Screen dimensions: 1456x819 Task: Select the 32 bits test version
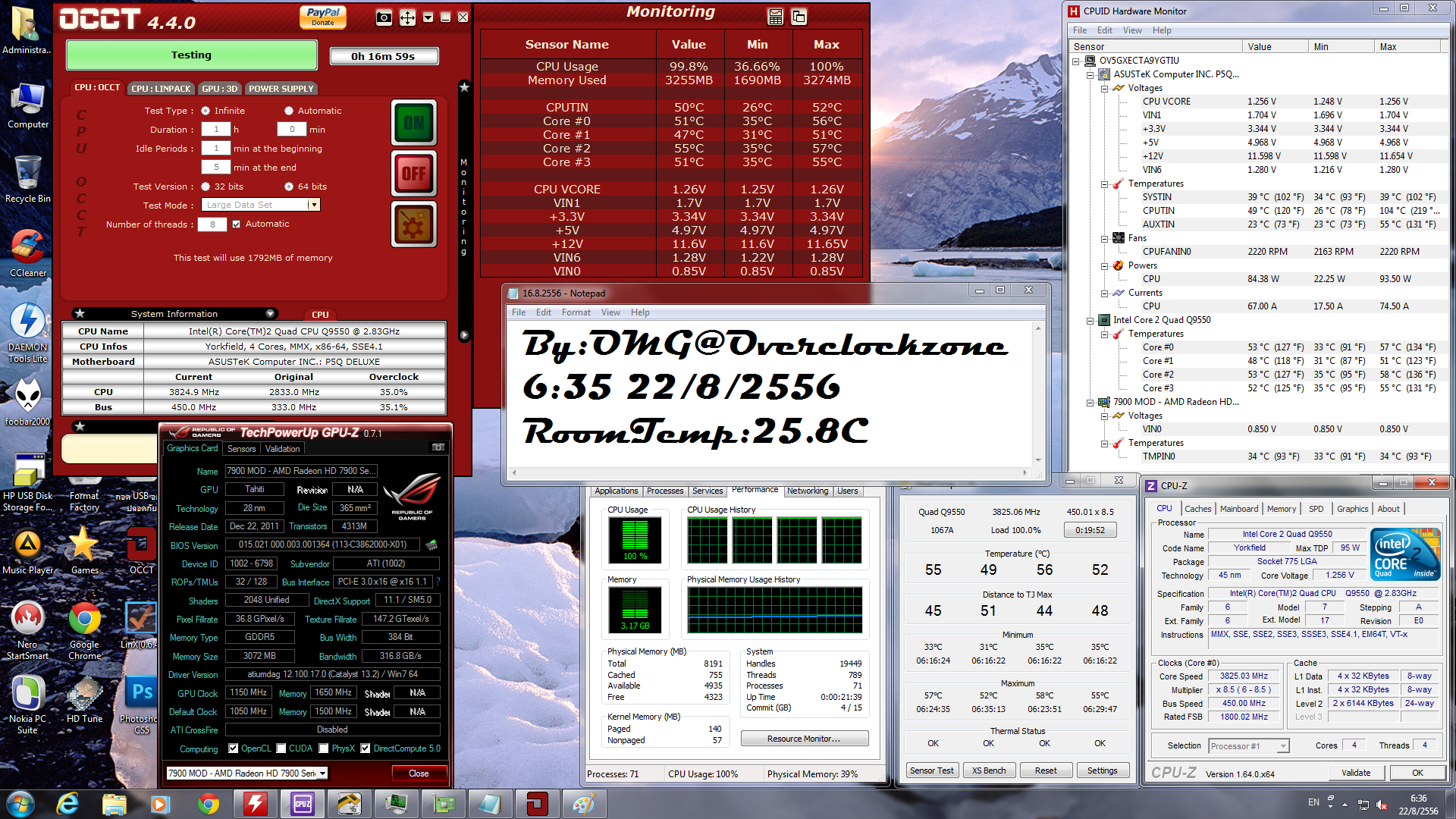(206, 187)
